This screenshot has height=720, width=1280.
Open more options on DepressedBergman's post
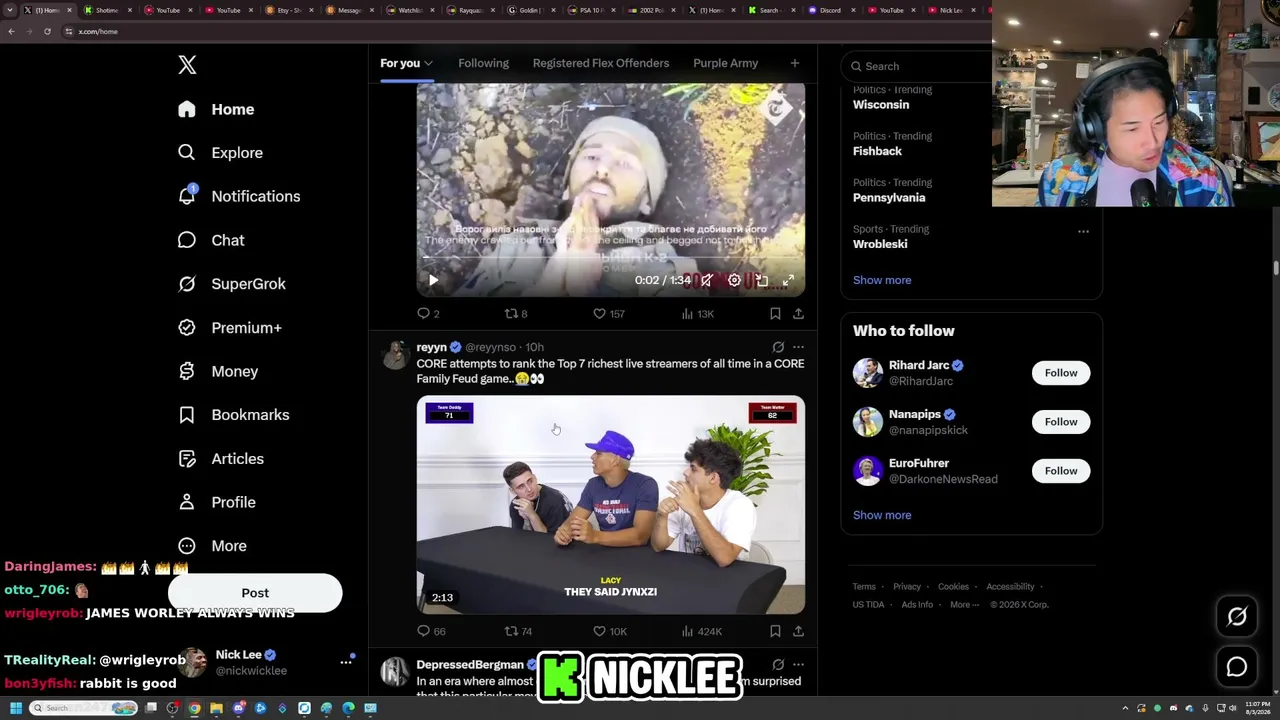tap(798, 664)
